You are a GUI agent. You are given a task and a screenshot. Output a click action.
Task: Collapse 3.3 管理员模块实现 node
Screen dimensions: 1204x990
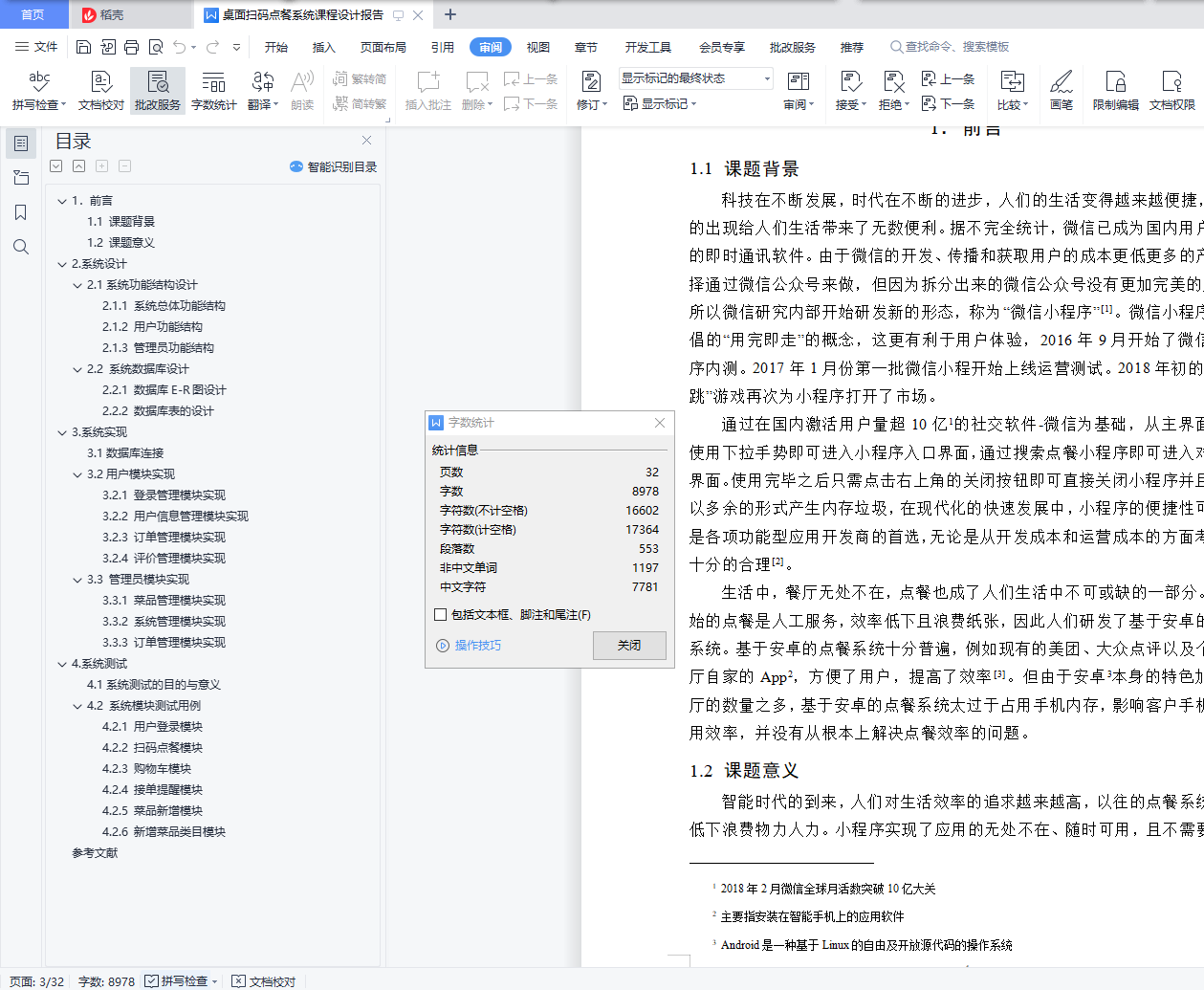[x=77, y=580]
